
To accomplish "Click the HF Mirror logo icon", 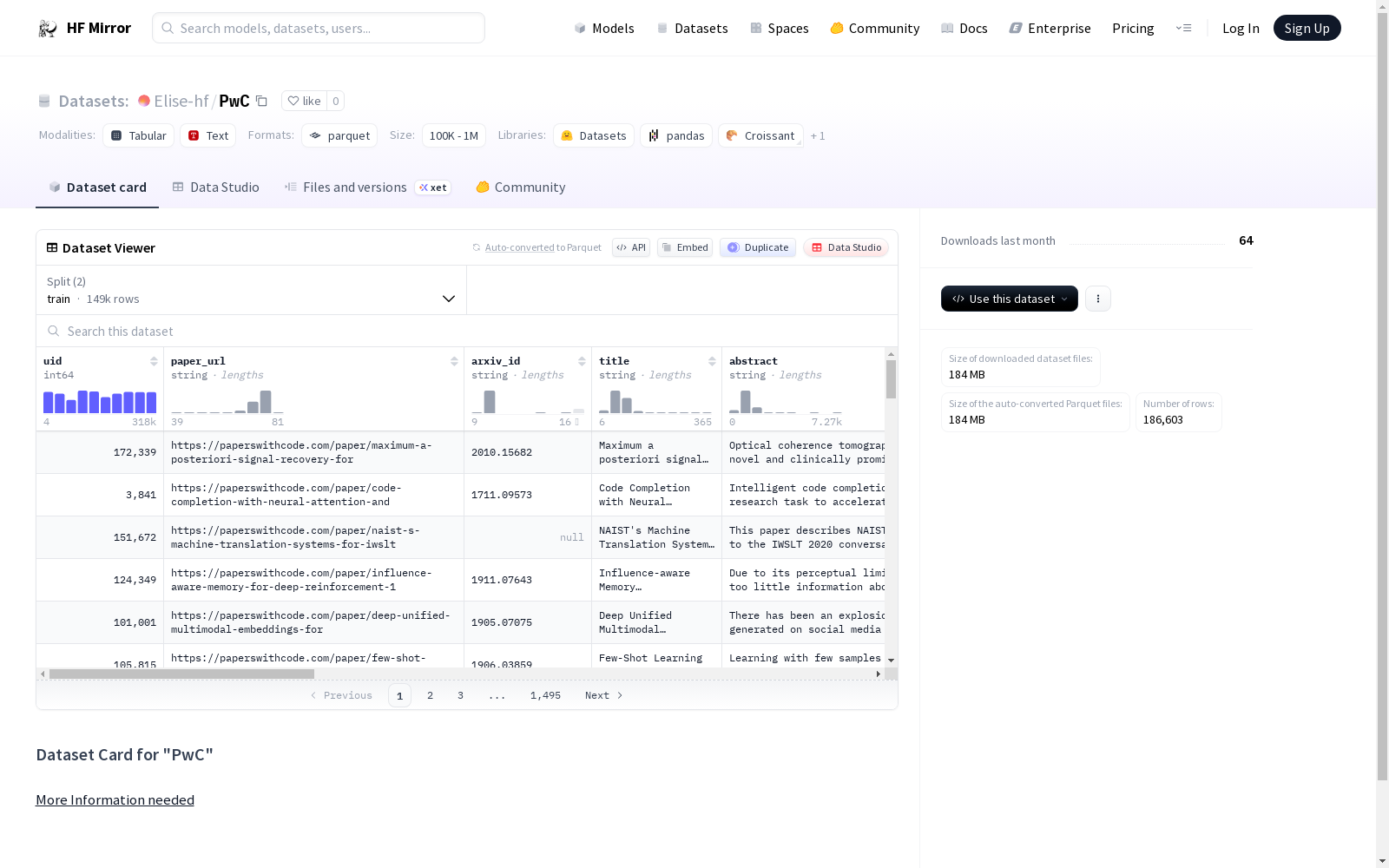I will pos(48,29).
